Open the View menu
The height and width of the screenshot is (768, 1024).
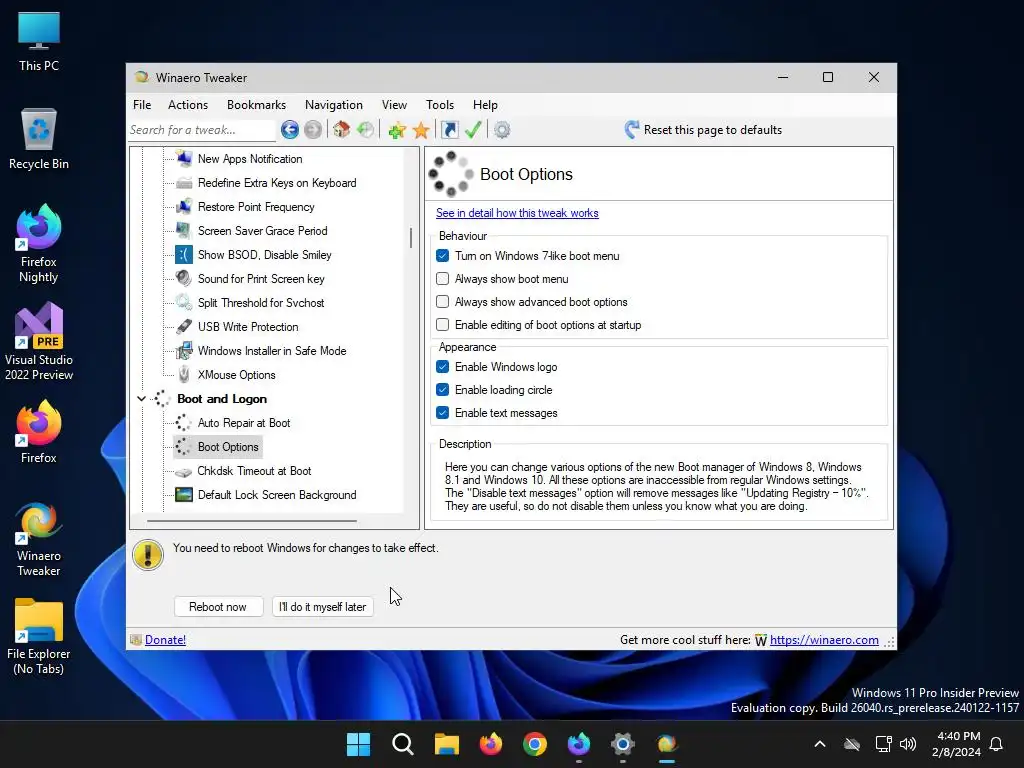point(394,104)
